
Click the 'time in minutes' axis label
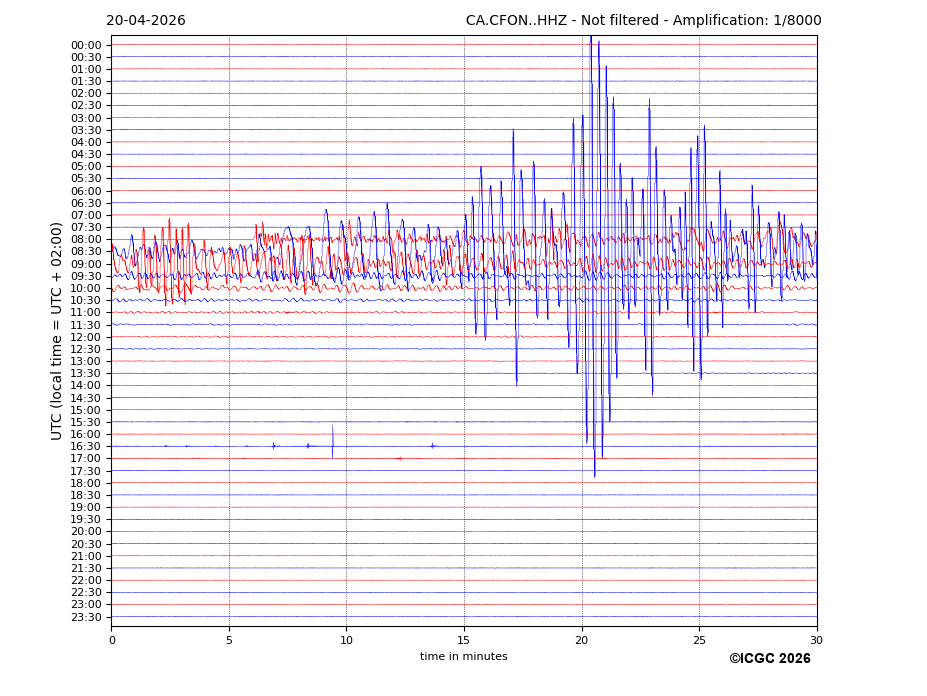click(463, 657)
